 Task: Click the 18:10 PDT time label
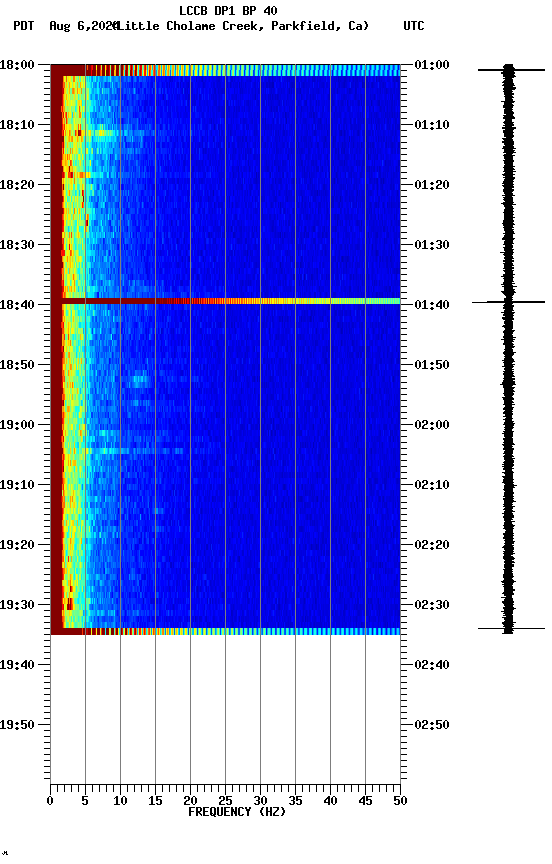click(x=17, y=125)
